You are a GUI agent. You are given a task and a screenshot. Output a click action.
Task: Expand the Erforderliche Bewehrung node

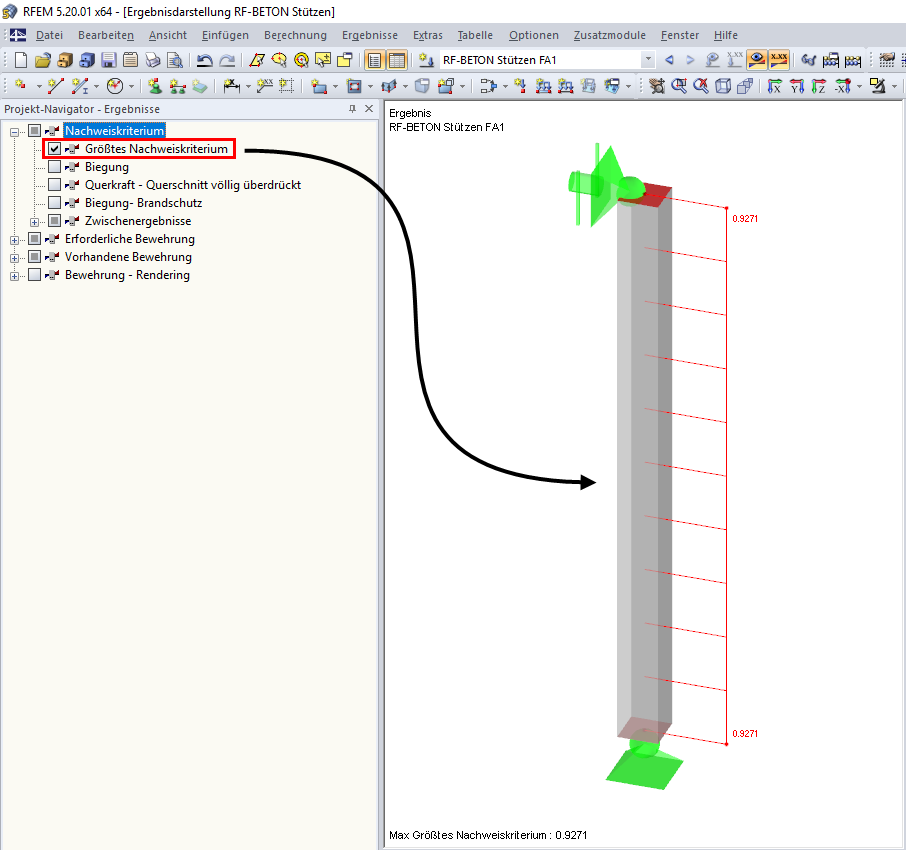[x=14, y=240]
